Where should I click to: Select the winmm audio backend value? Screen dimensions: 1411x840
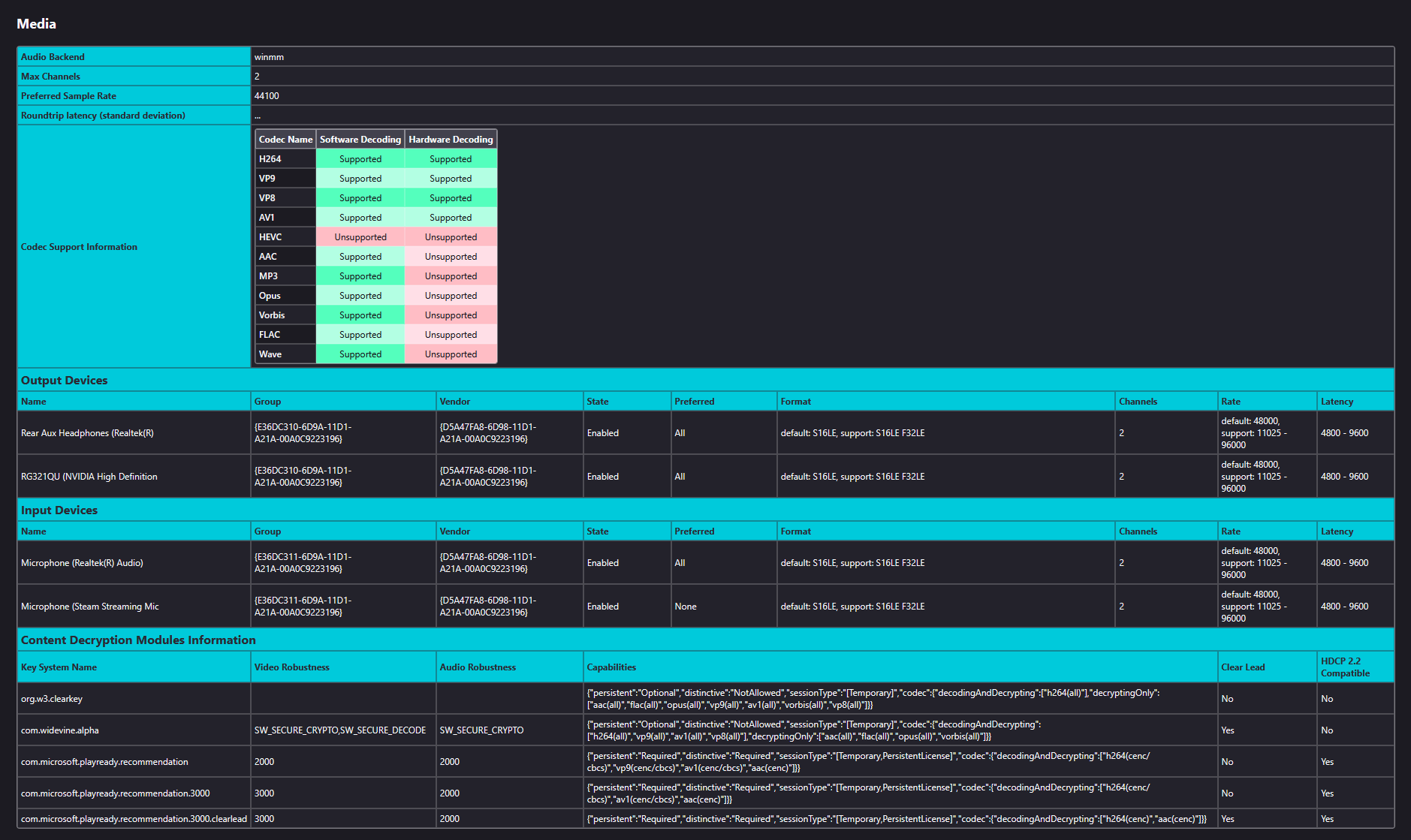click(269, 57)
